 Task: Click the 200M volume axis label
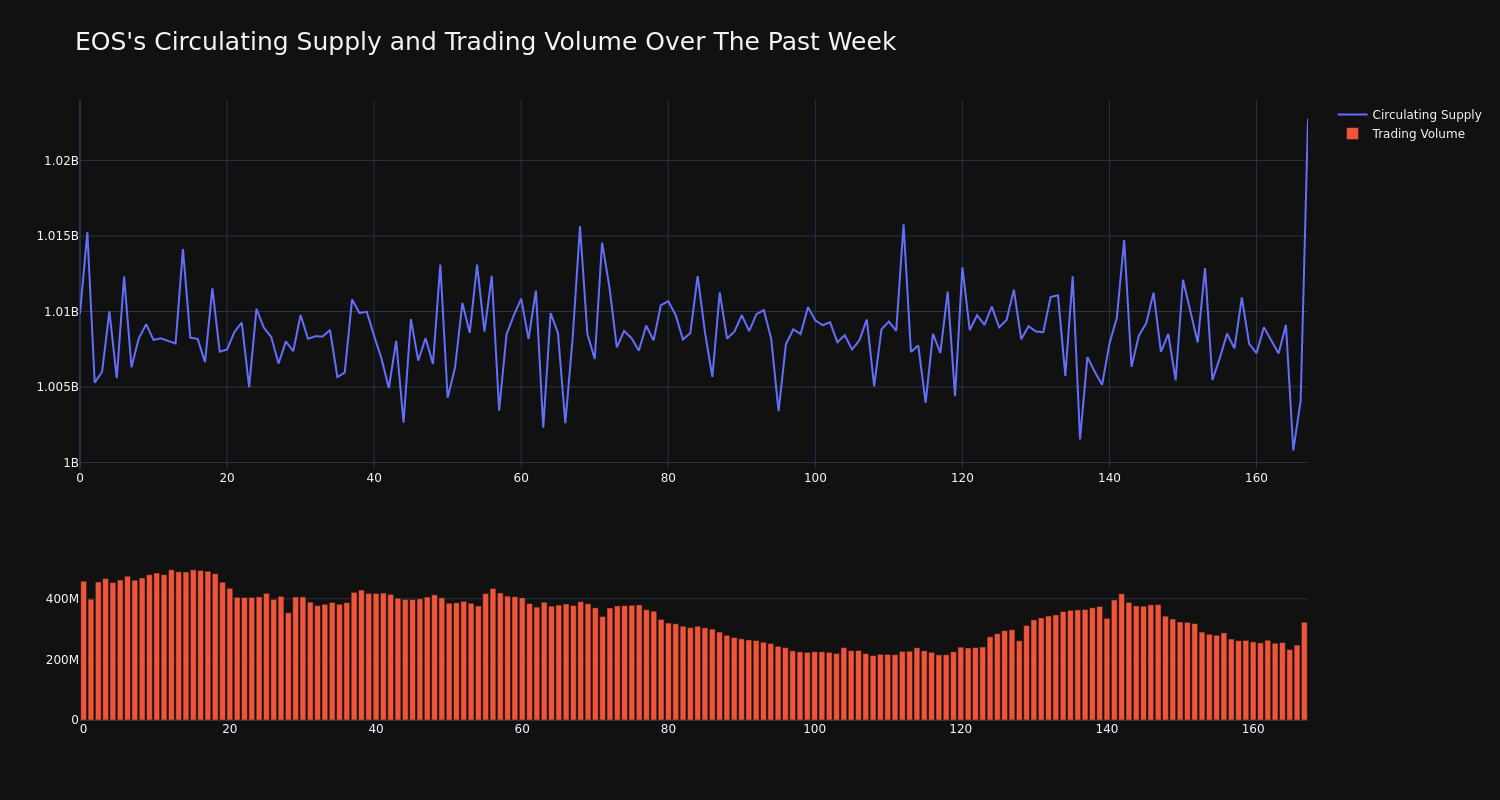tap(62, 660)
